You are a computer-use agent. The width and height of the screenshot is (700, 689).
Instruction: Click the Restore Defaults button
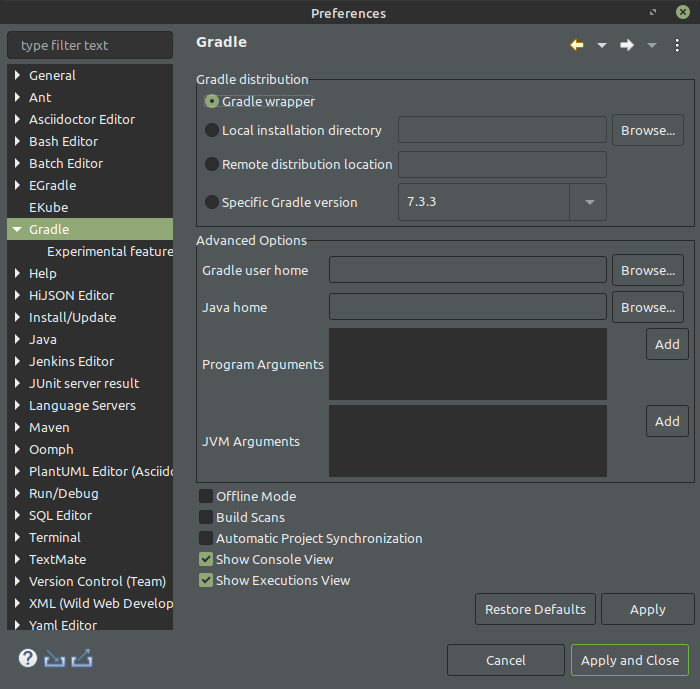(x=535, y=609)
